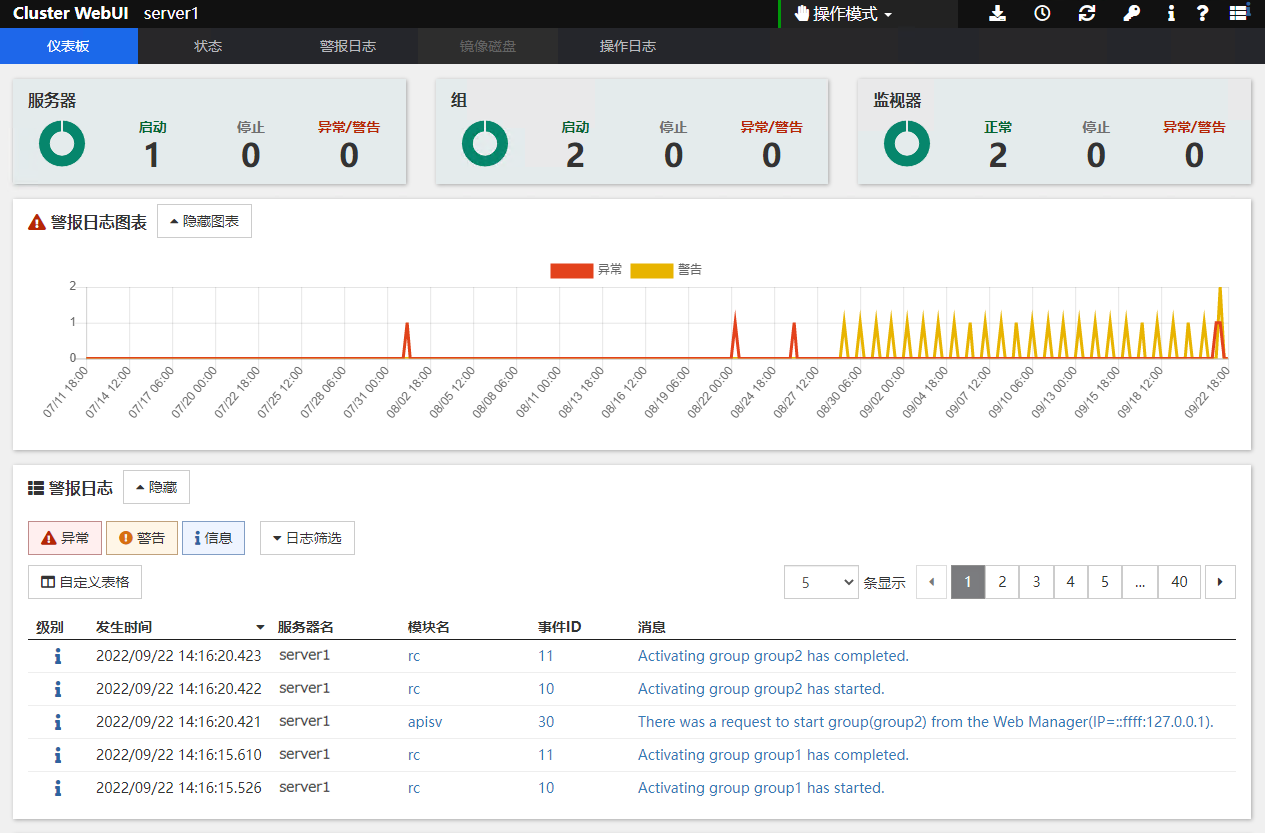Toggle the 信息 info filter

pyautogui.click(x=213, y=538)
